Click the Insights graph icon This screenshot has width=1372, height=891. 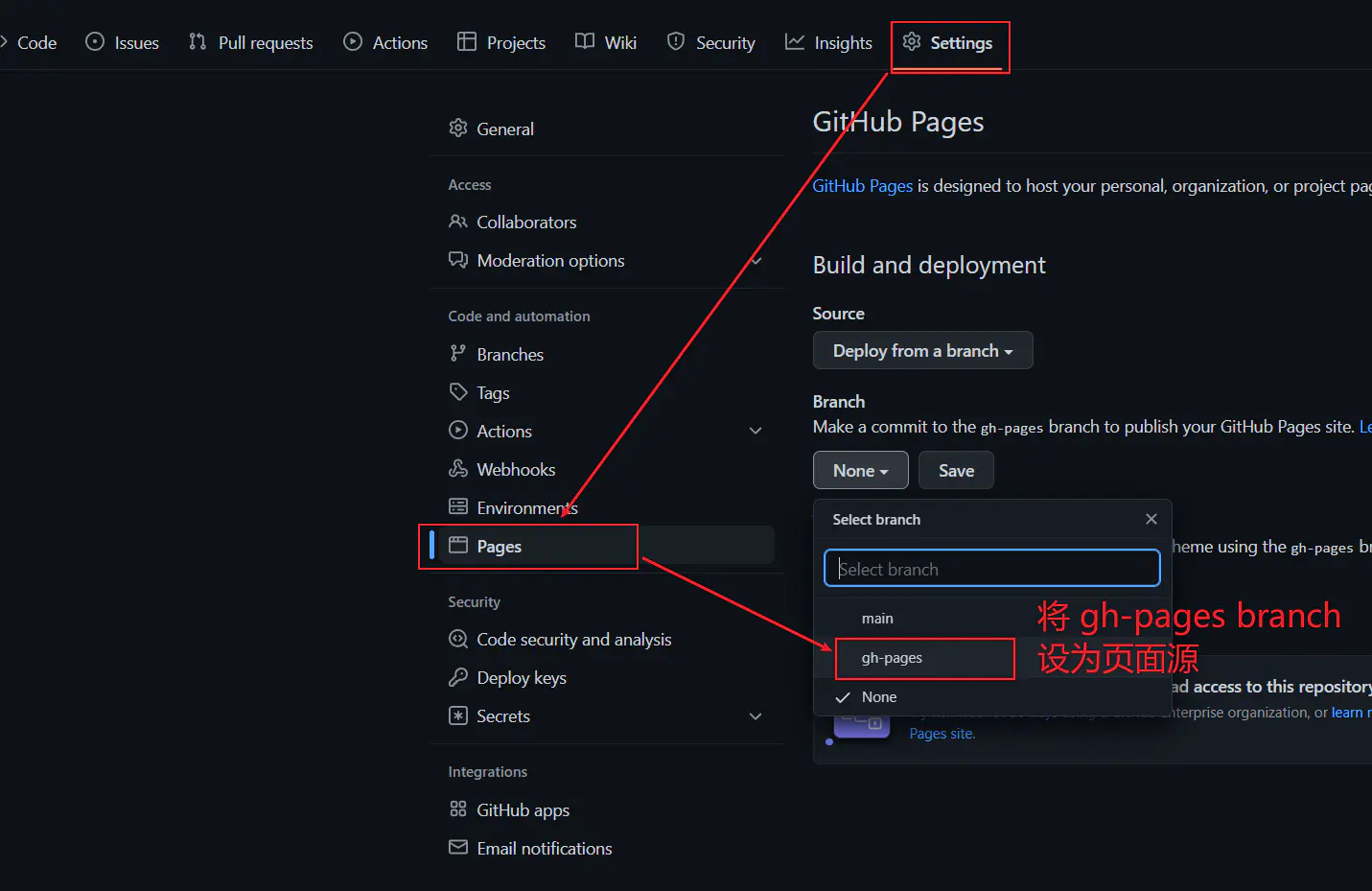point(795,41)
